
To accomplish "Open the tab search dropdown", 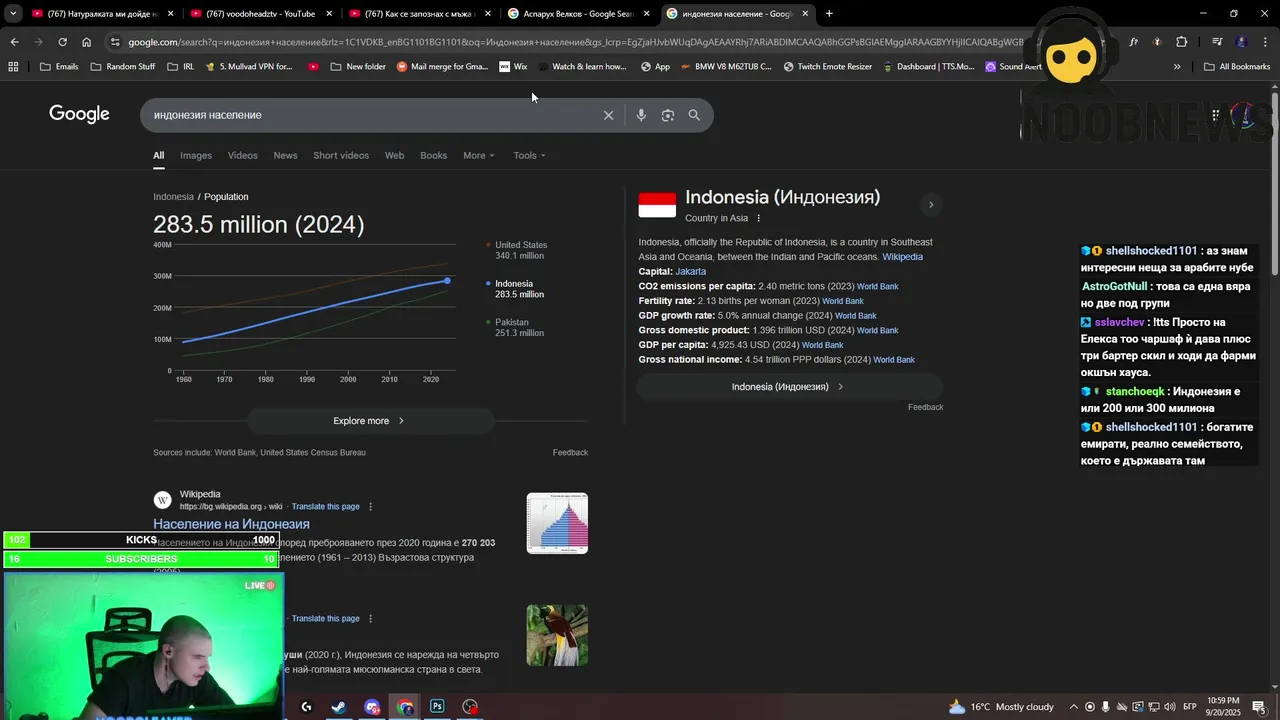I will pos(13,14).
